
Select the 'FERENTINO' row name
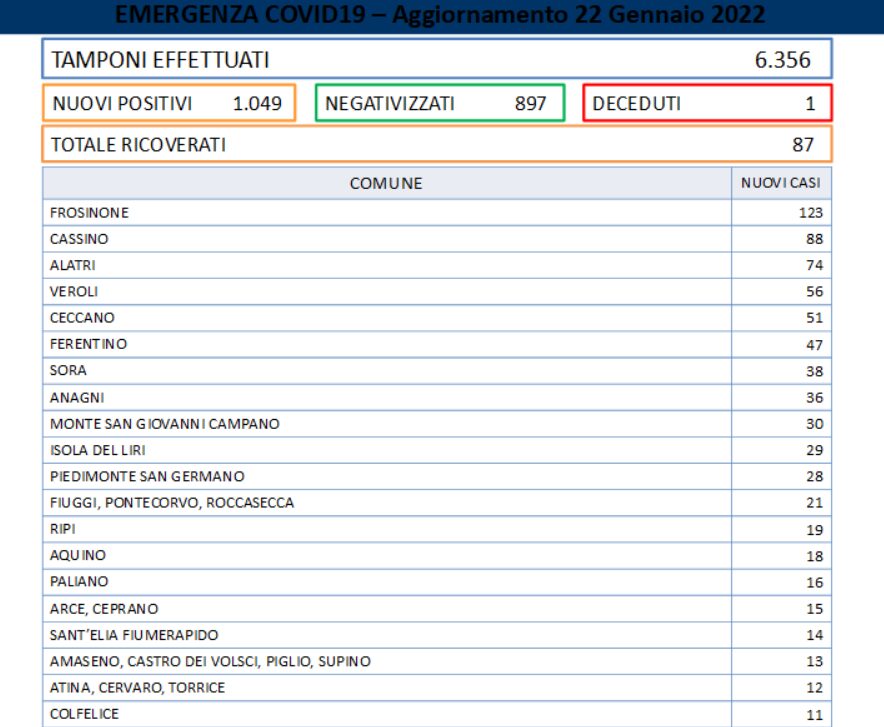89,344
